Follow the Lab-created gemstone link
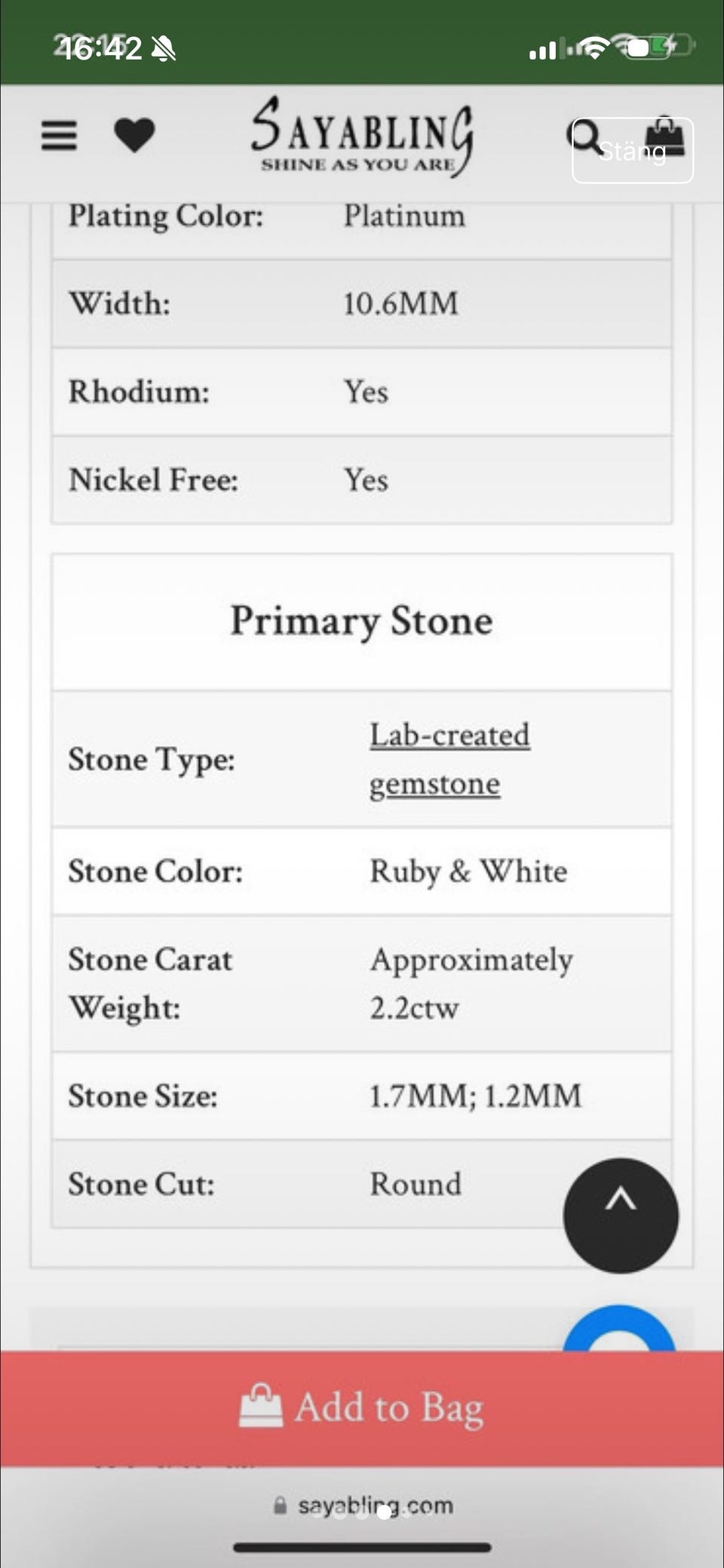The width and height of the screenshot is (724, 1568). tap(449, 759)
